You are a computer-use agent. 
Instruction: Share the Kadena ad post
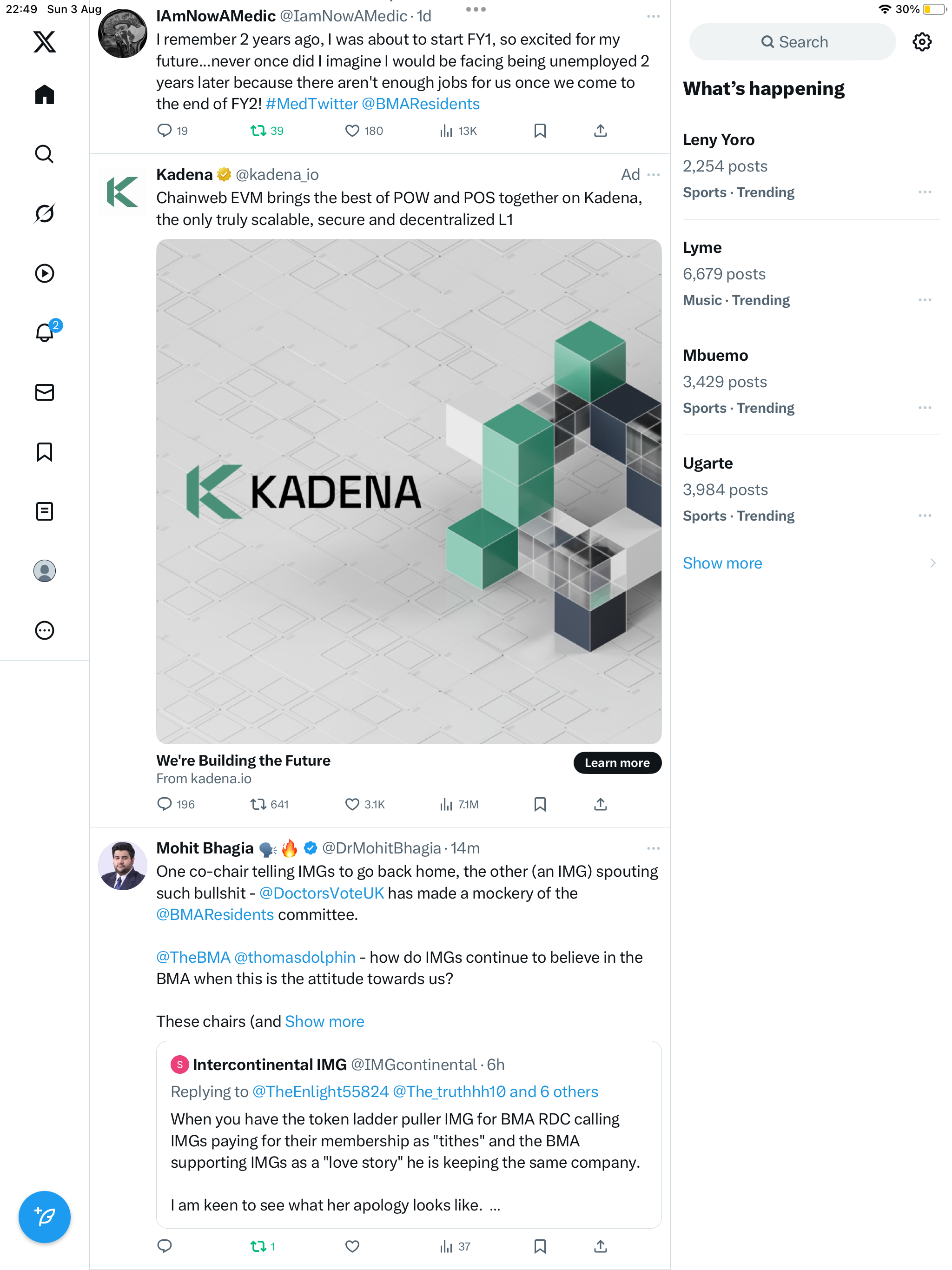[600, 804]
